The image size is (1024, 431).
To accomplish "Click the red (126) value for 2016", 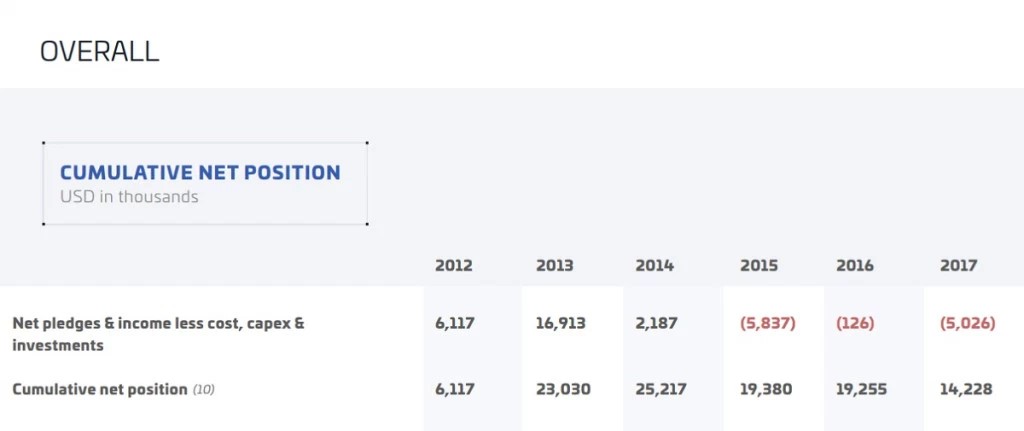I will [x=855, y=323].
